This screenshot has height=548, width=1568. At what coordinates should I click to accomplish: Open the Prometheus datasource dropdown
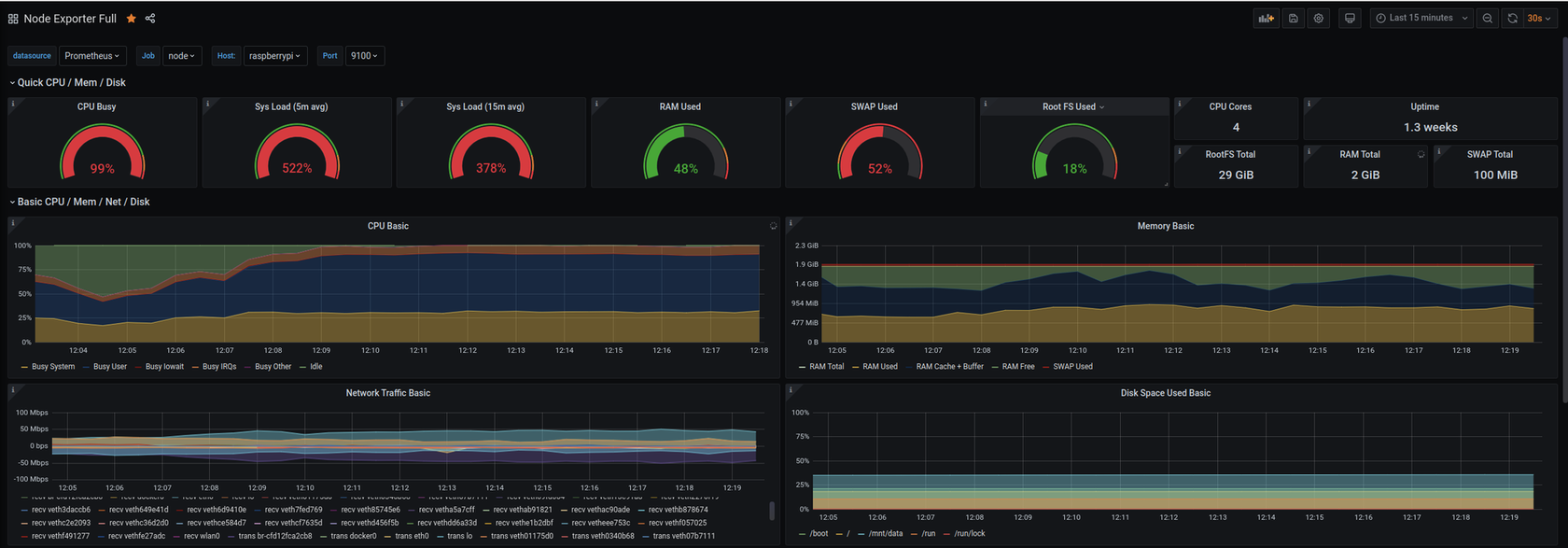92,56
